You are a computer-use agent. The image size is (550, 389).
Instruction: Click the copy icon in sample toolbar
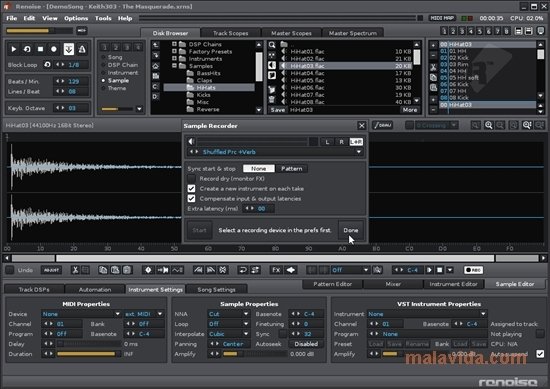103,270
